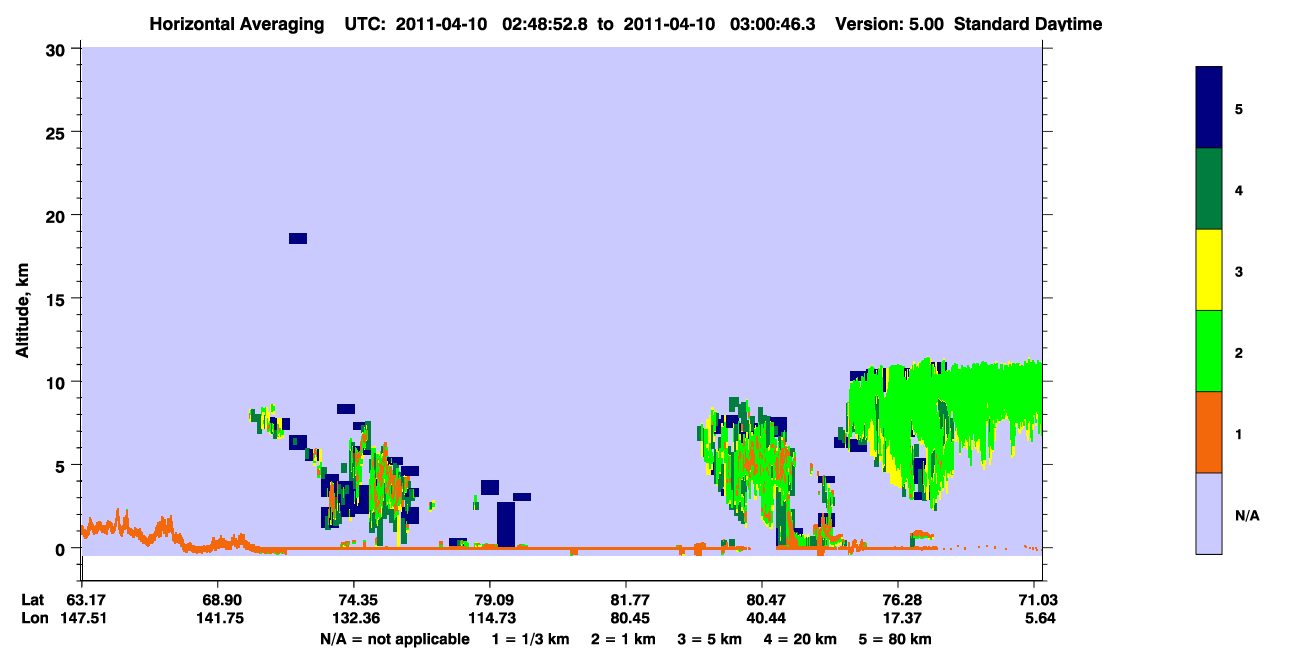Click the legend entry '3 = 5 km'
This screenshot has width=1300, height=667.
(x=710, y=639)
